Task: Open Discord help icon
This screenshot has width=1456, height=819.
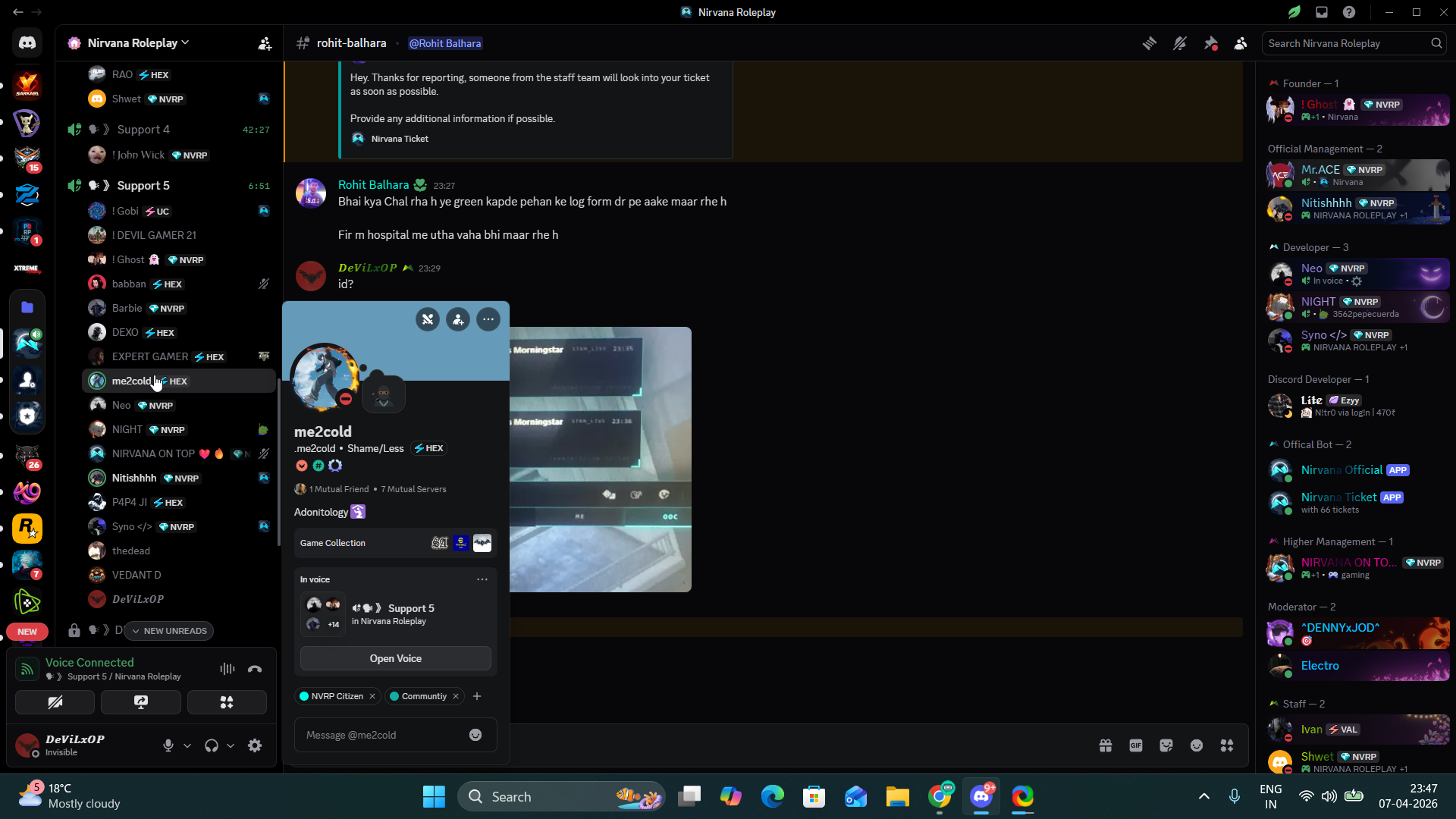Action: [x=1349, y=12]
